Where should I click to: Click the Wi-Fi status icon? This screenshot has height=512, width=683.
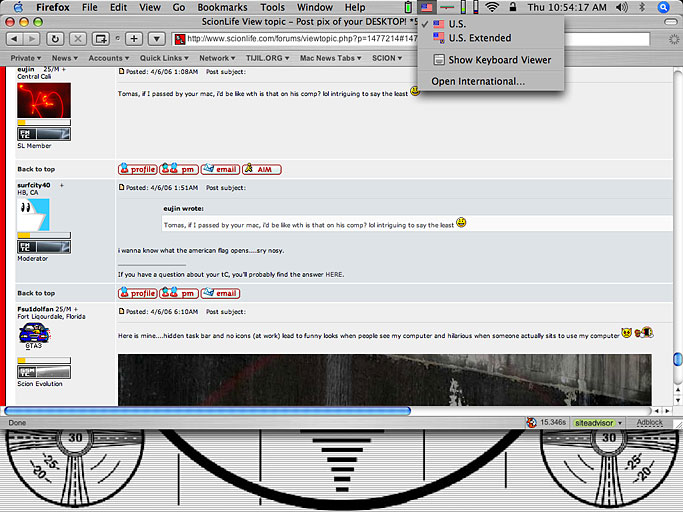492,7
